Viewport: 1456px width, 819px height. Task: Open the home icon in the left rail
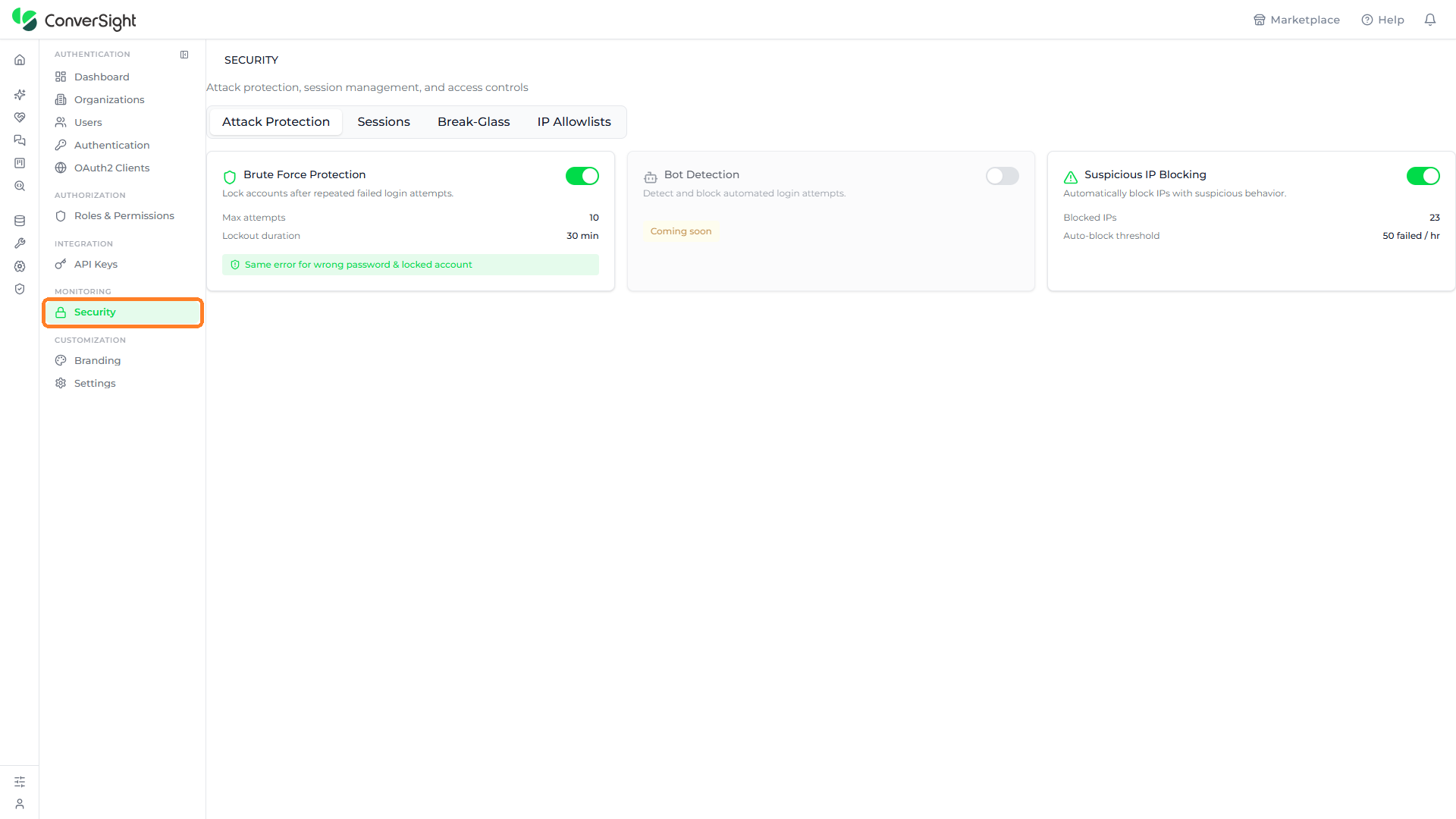[x=20, y=60]
